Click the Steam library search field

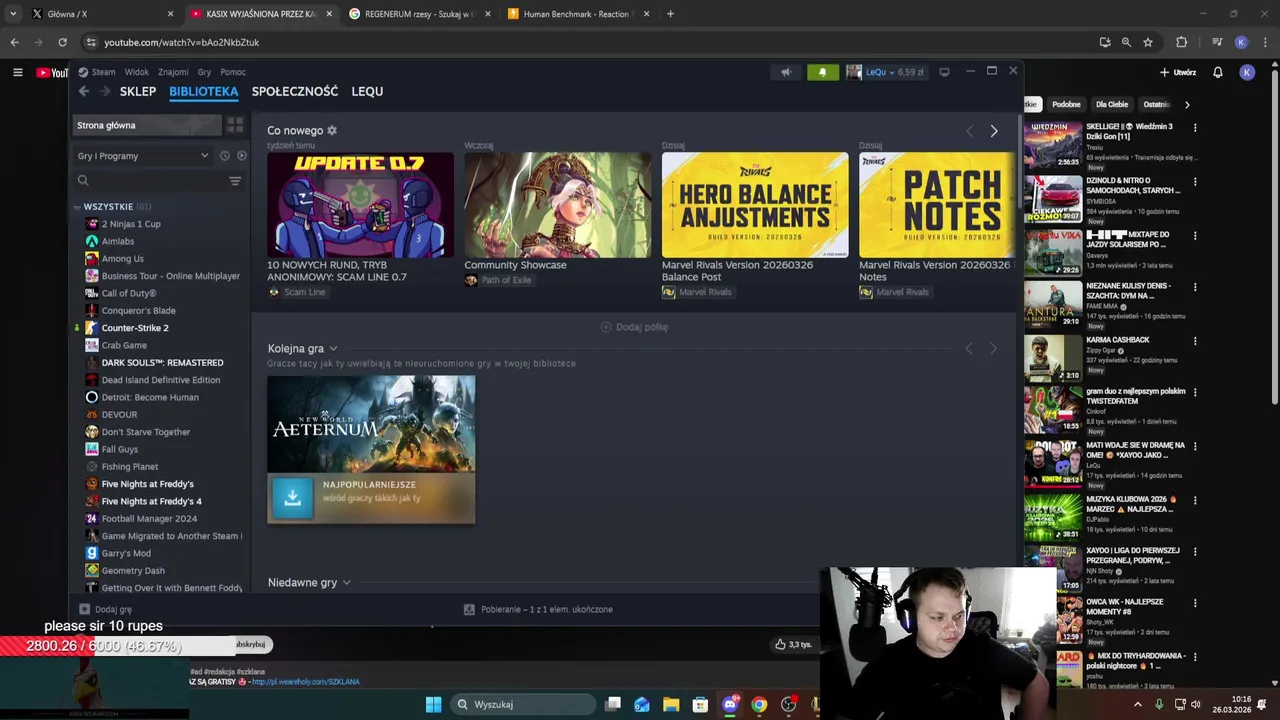tap(150, 181)
